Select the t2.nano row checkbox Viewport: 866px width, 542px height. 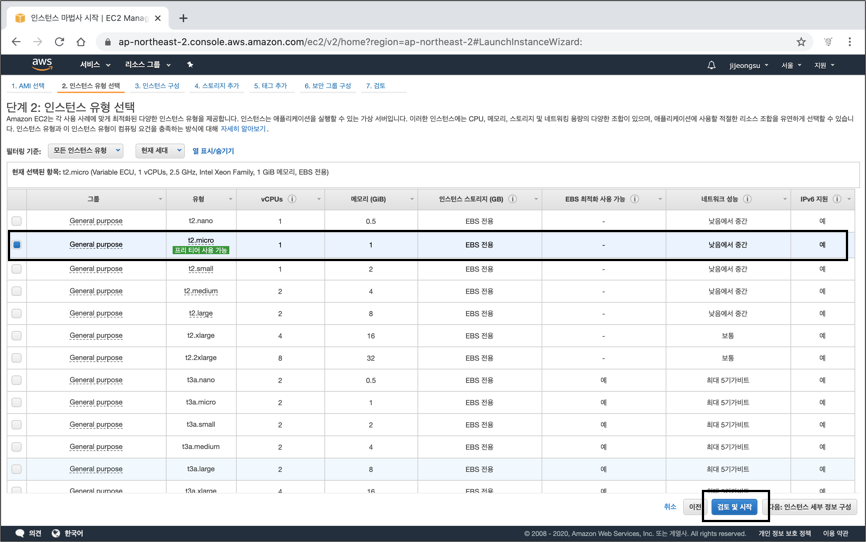(x=17, y=220)
